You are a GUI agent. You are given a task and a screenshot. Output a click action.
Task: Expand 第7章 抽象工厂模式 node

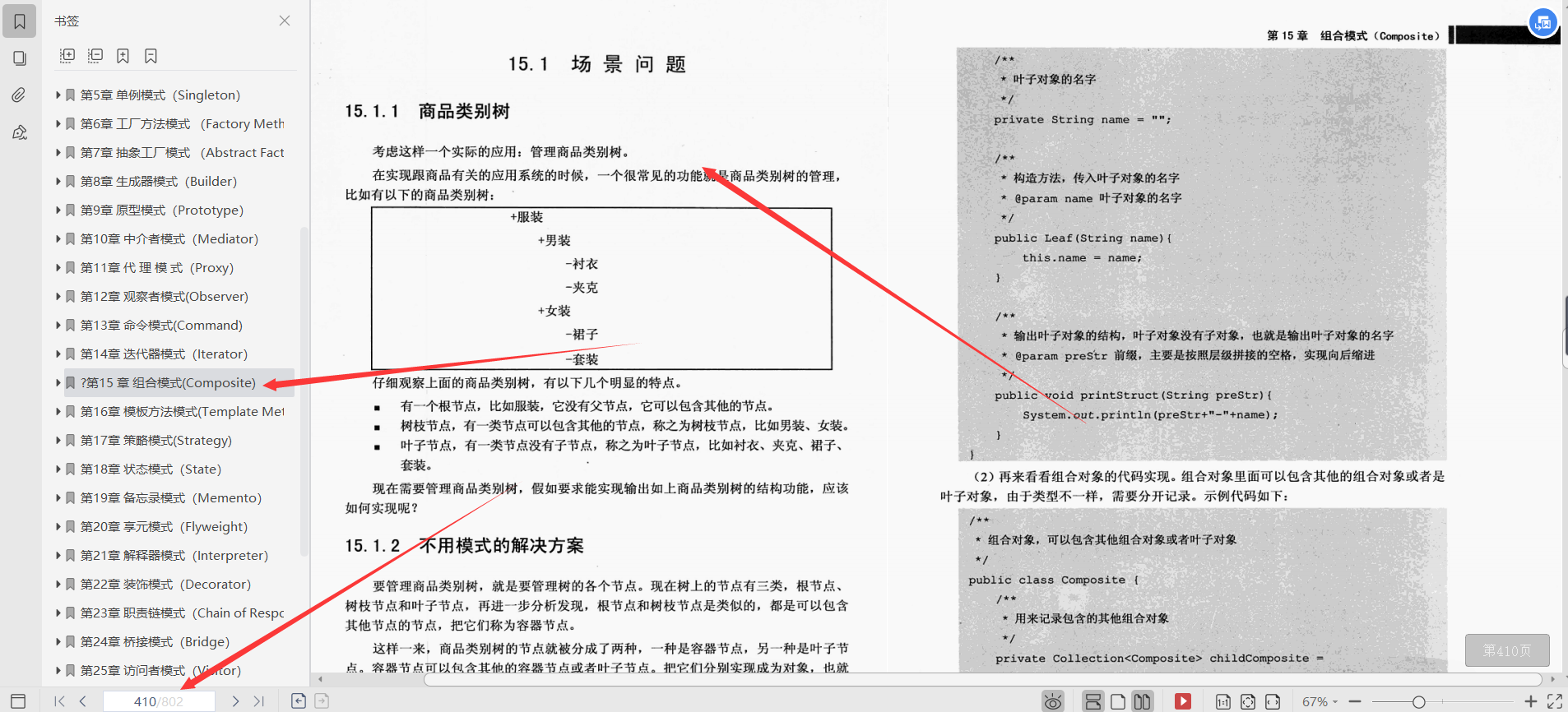pos(58,152)
